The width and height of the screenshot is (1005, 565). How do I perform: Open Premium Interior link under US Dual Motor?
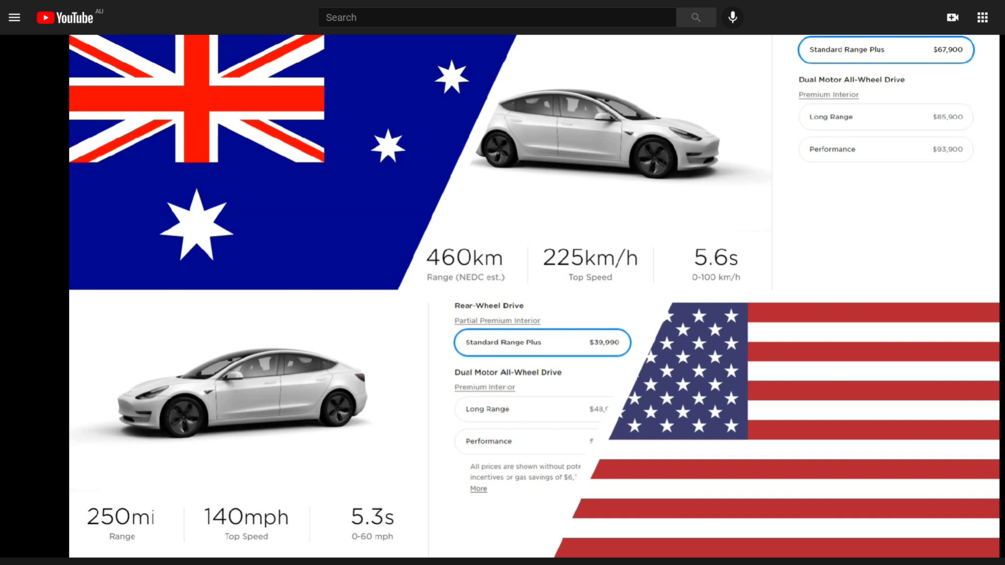485,387
